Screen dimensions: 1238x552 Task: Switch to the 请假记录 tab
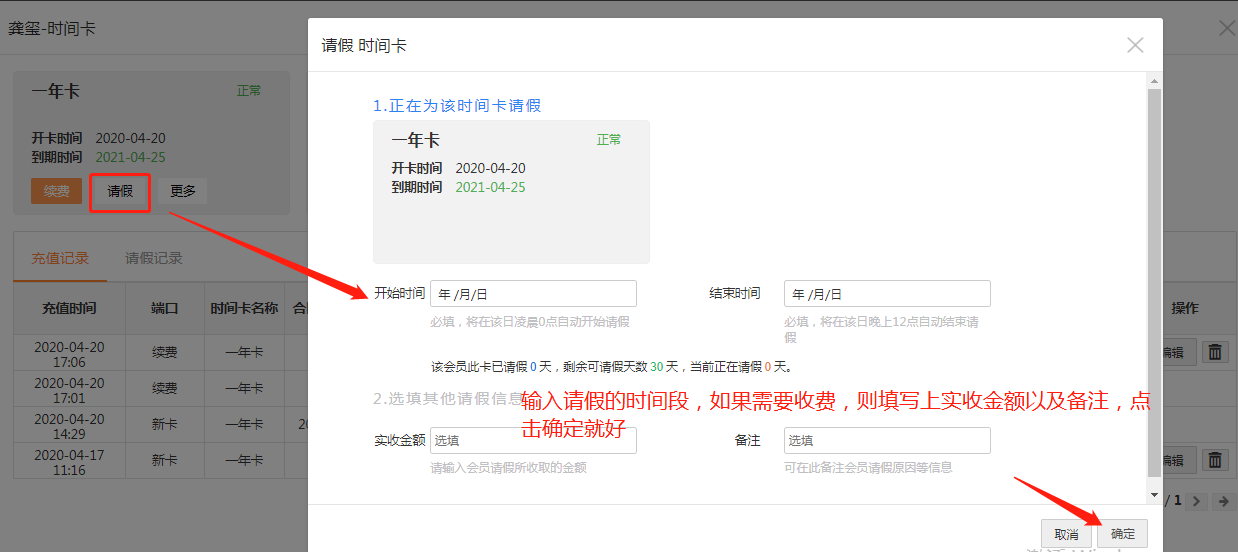[x=154, y=258]
